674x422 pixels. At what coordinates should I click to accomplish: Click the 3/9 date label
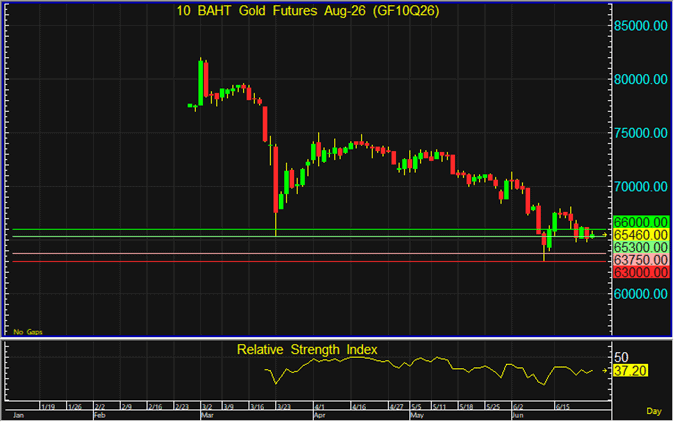pos(229,407)
